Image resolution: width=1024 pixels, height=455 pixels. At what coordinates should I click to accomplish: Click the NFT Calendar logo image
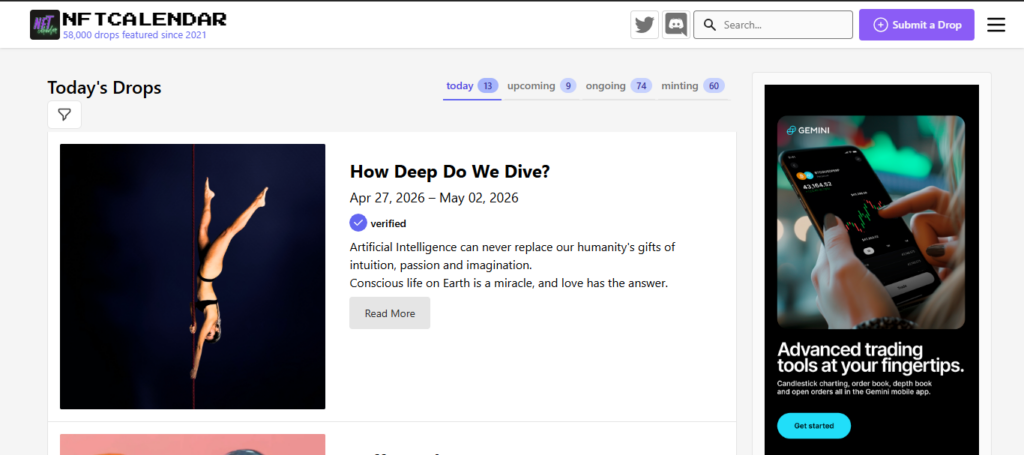(45, 25)
